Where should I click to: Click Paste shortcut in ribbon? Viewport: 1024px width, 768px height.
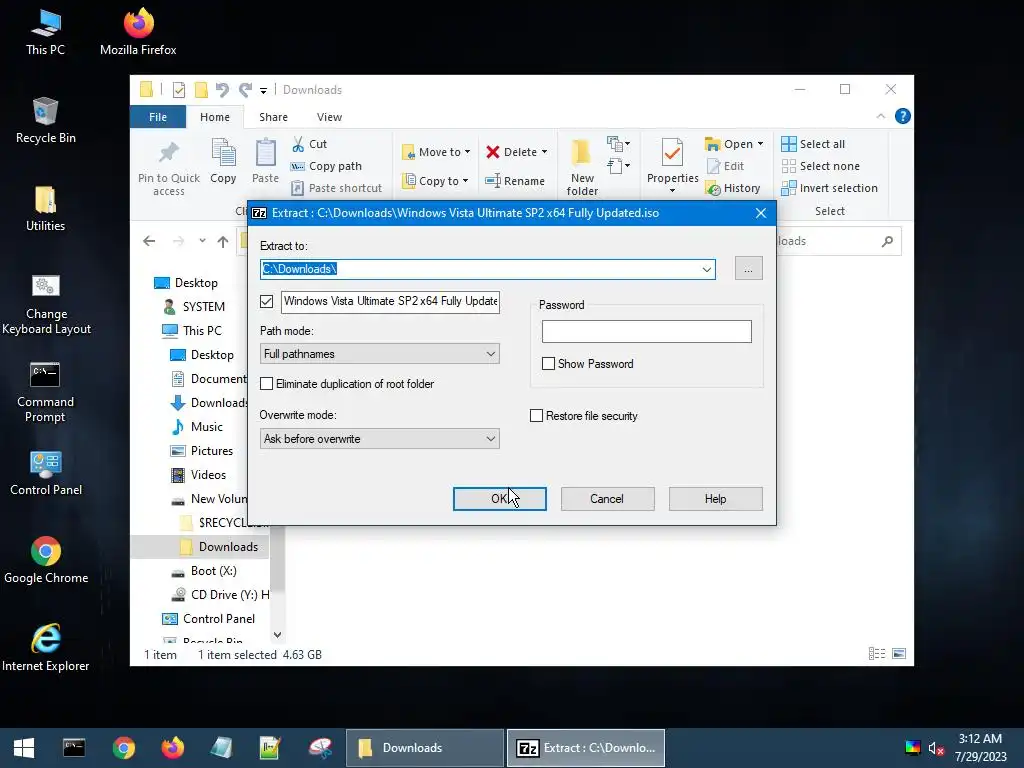click(x=336, y=188)
